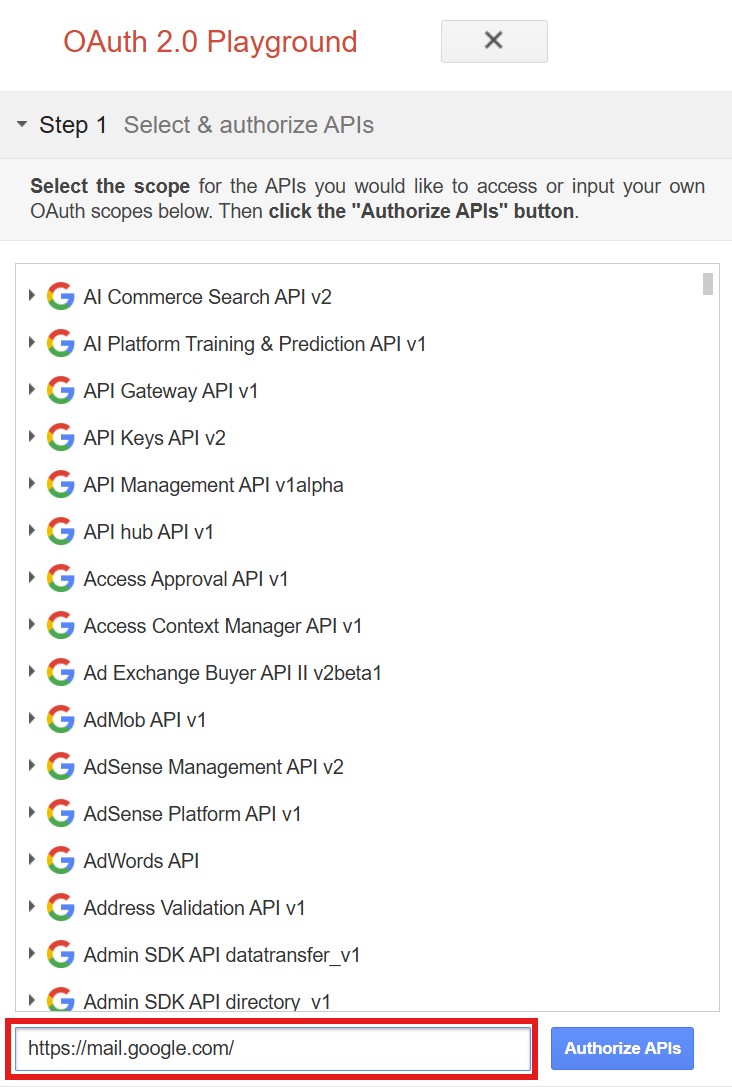Click the Google icon beside Ad Exchange Buyer API
Image resolution: width=732 pixels, height=1087 pixels.
[60, 672]
